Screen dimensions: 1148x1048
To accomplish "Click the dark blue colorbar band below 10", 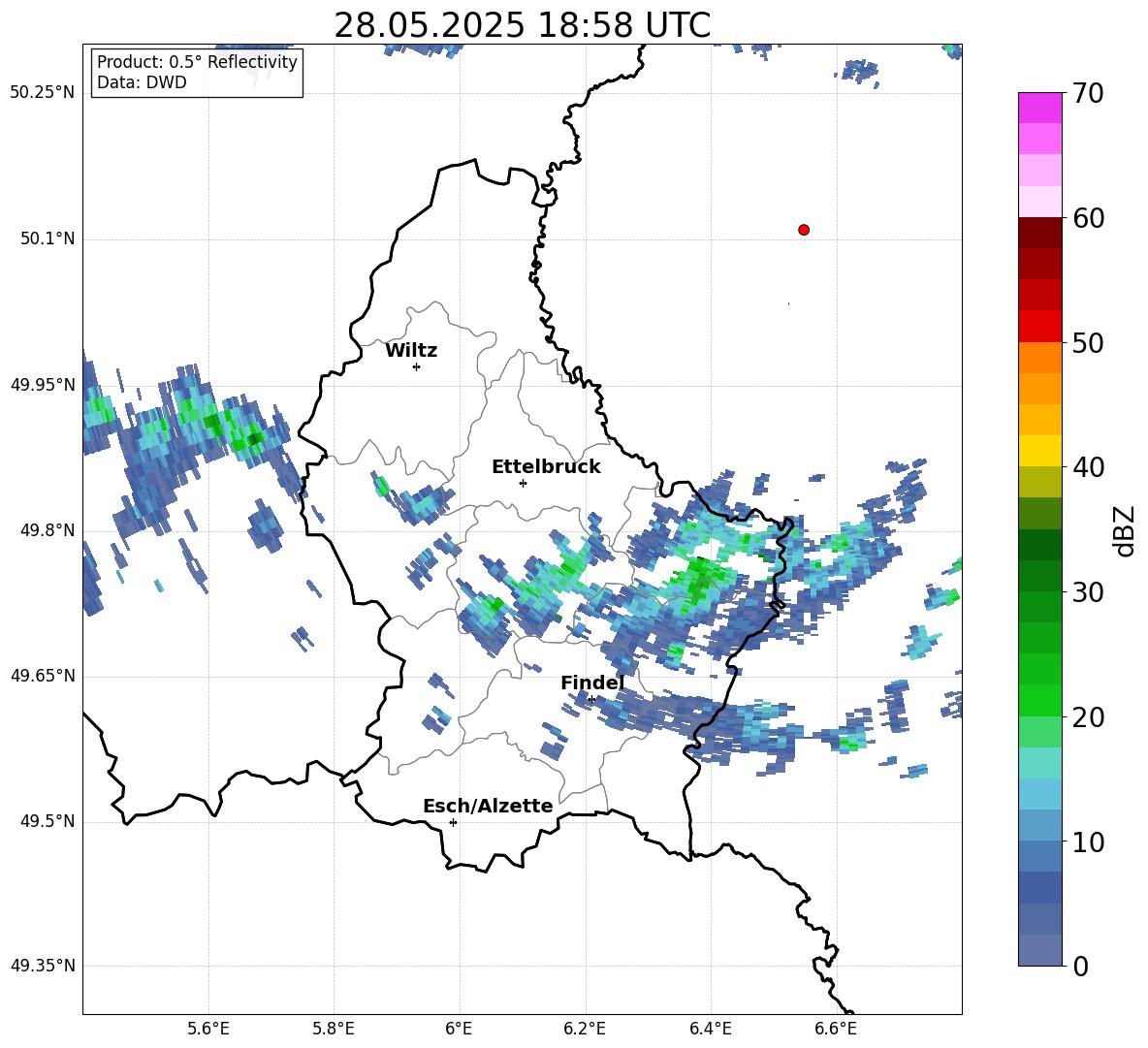I will pyautogui.click(x=1039, y=887).
